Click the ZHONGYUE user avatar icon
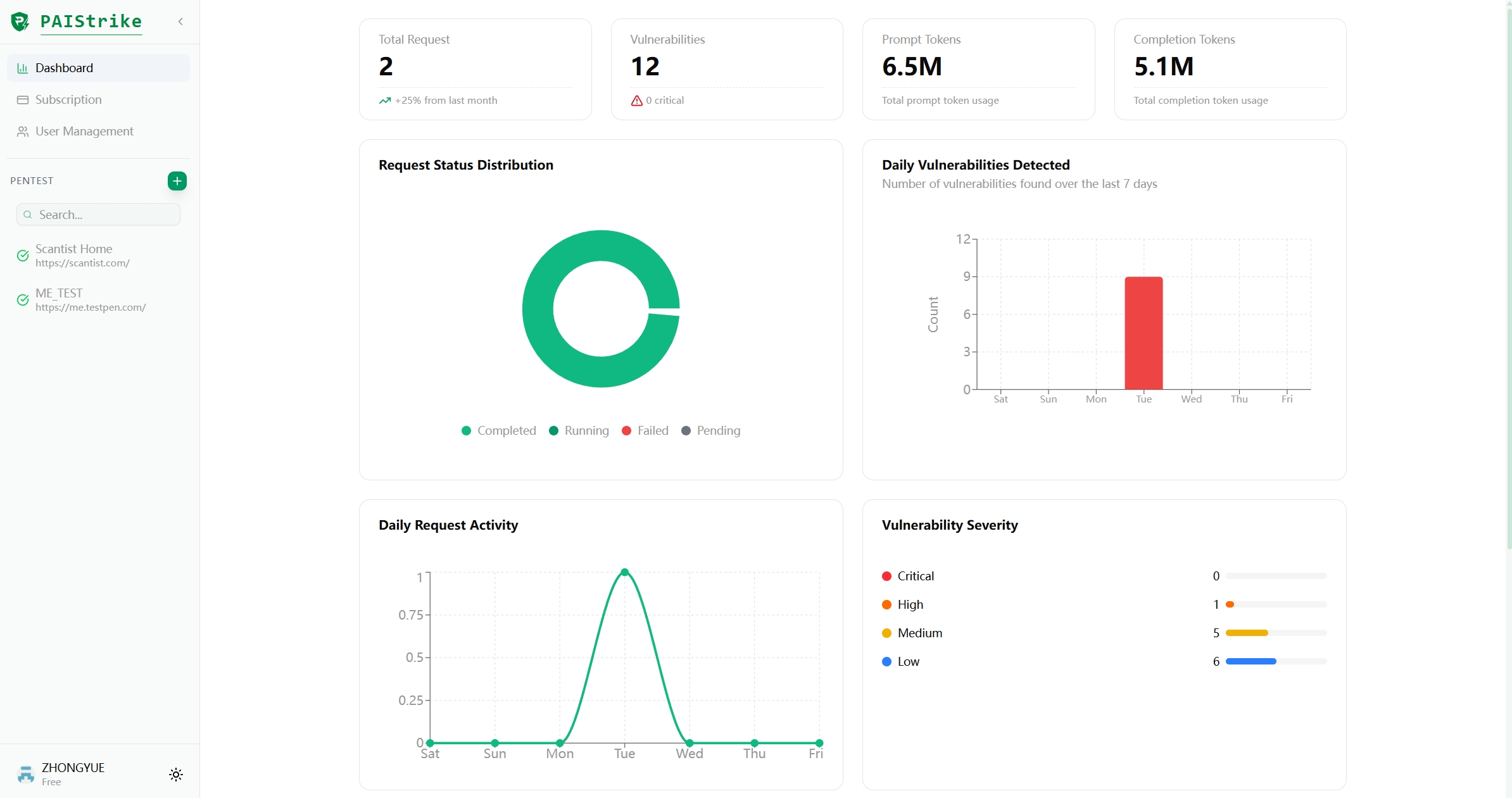 point(26,774)
